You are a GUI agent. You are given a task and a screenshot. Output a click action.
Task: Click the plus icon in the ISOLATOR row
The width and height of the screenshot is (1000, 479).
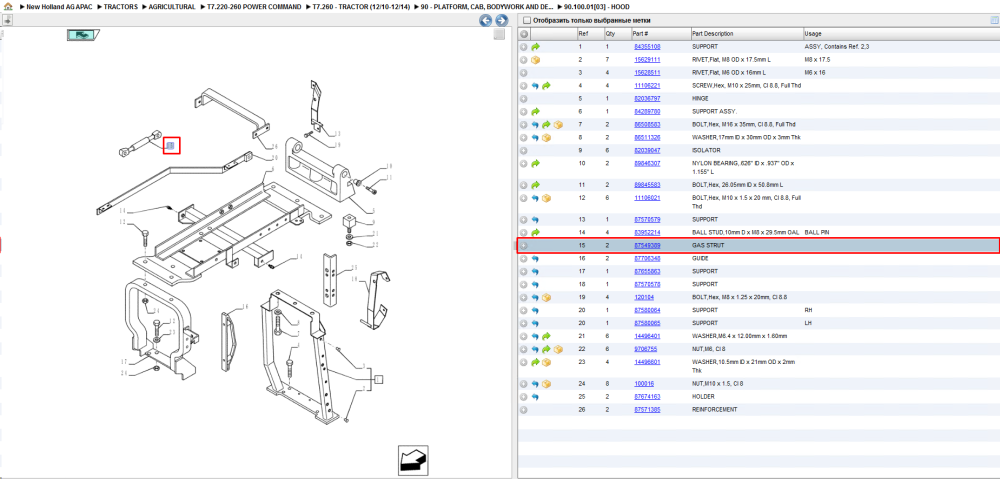tap(524, 151)
